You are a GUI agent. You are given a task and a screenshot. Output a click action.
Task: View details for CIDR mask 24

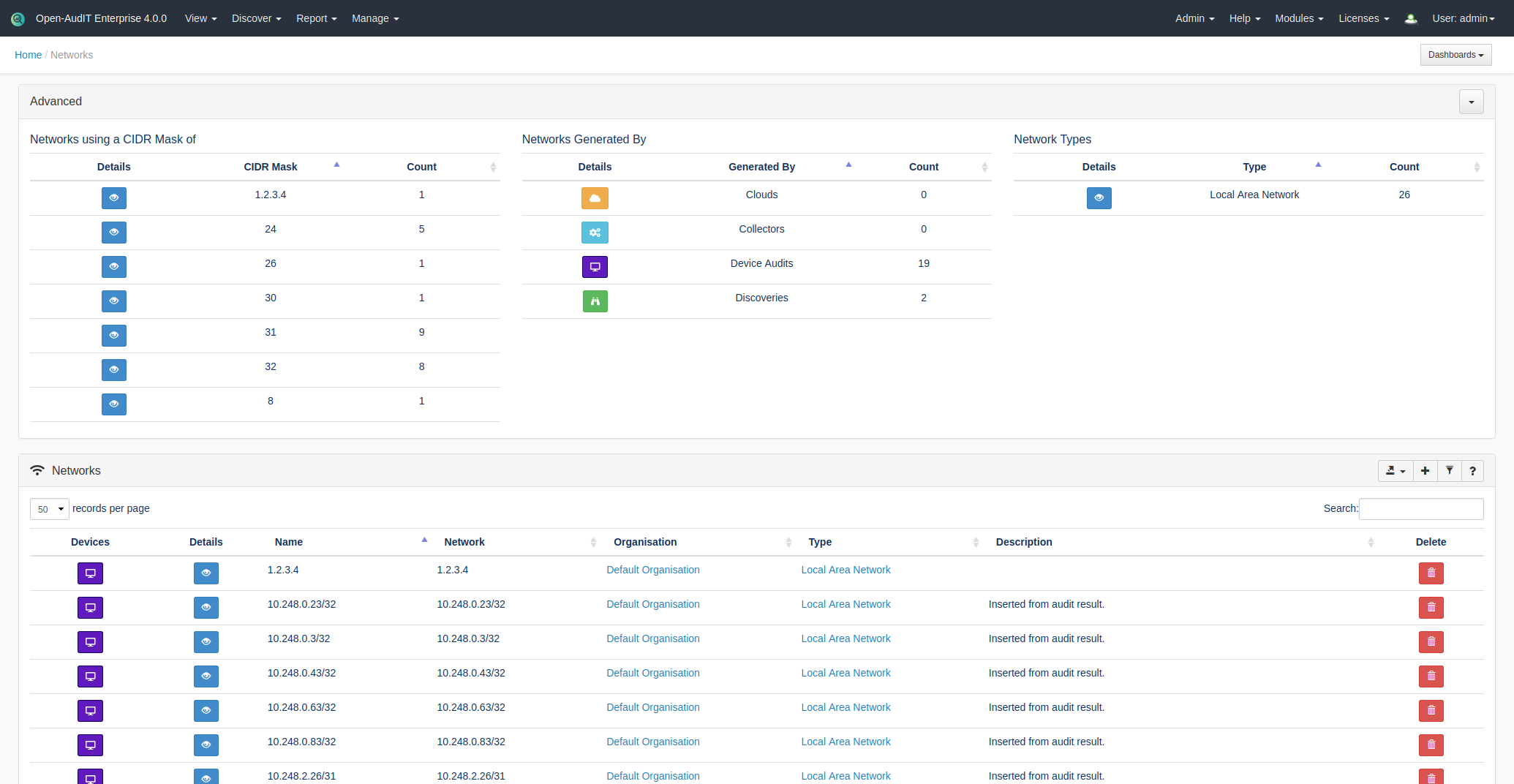pyautogui.click(x=113, y=233)
